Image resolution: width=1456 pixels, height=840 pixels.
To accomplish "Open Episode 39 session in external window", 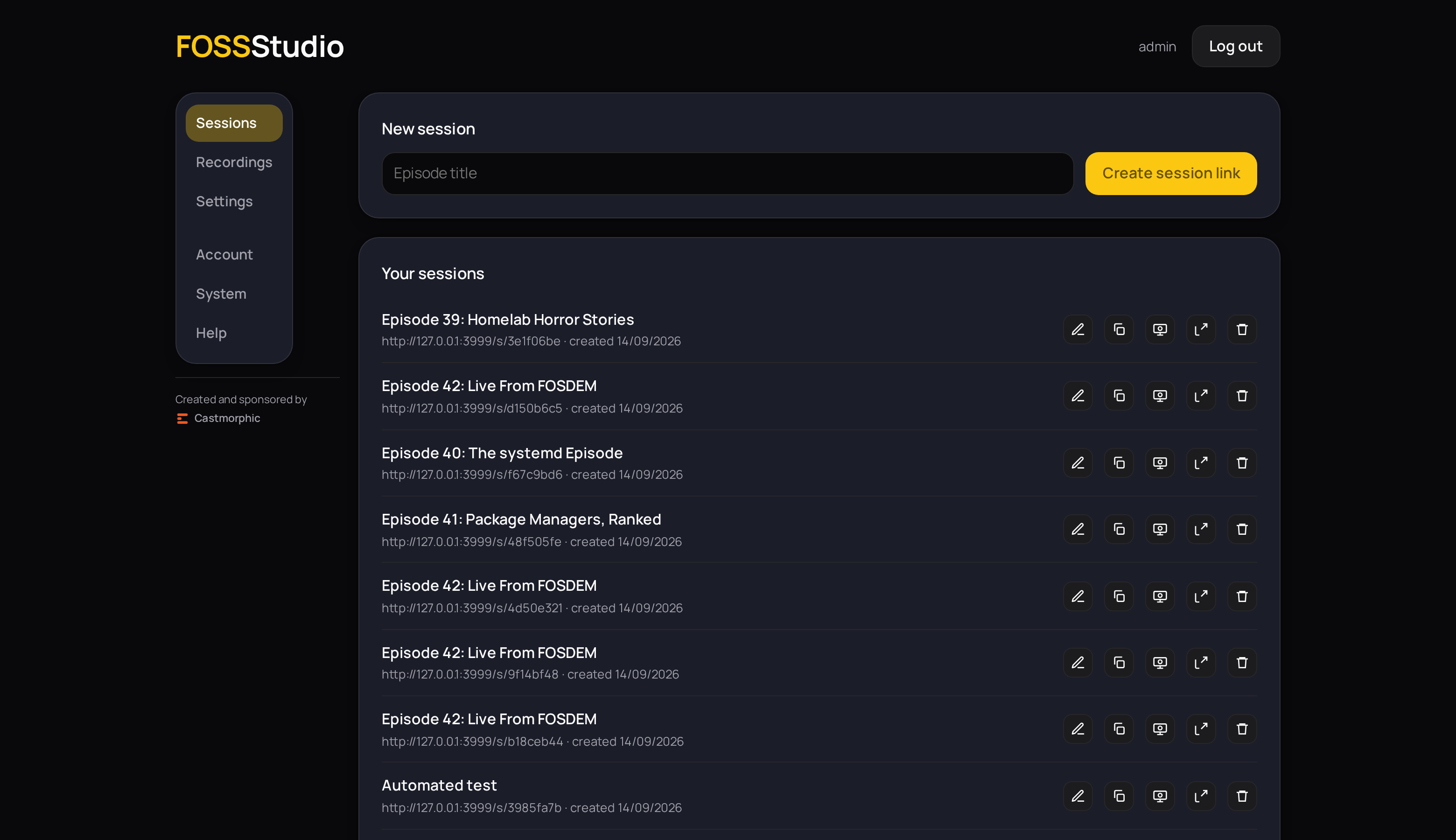I will [1200, 329].
